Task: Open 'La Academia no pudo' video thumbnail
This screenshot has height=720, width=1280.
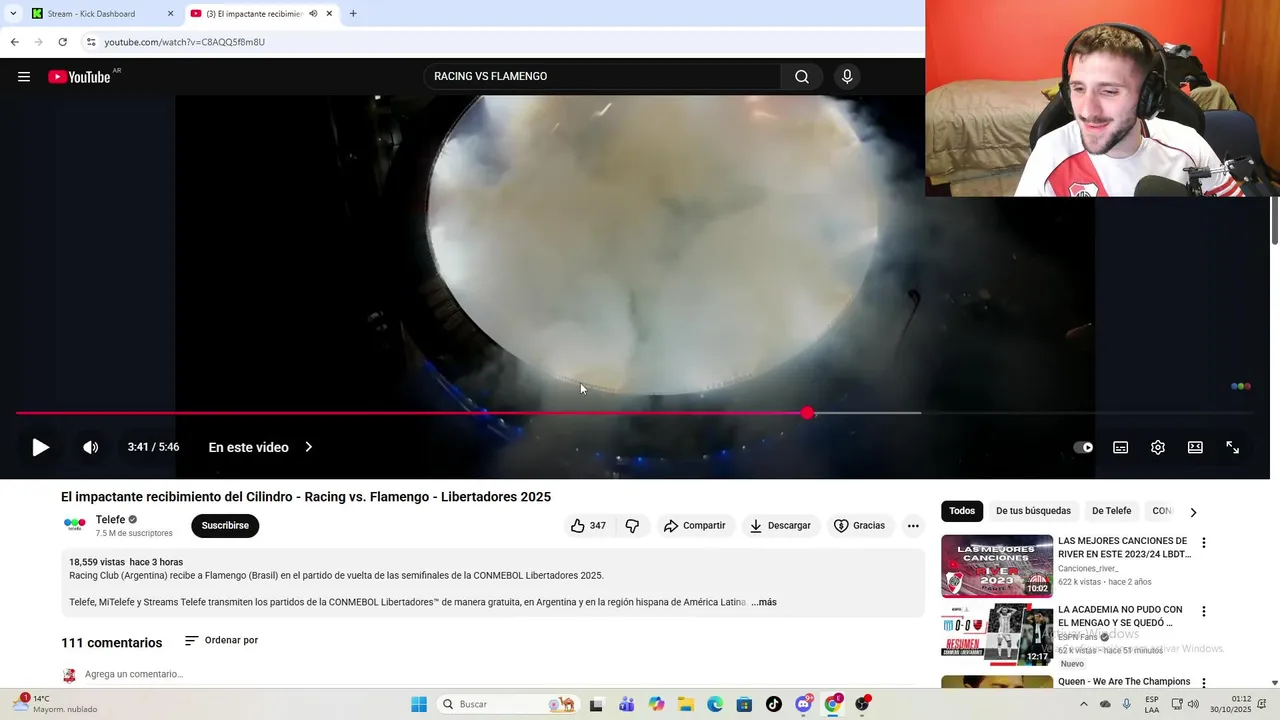Action: pyautogui.click(x=997, y=634)
